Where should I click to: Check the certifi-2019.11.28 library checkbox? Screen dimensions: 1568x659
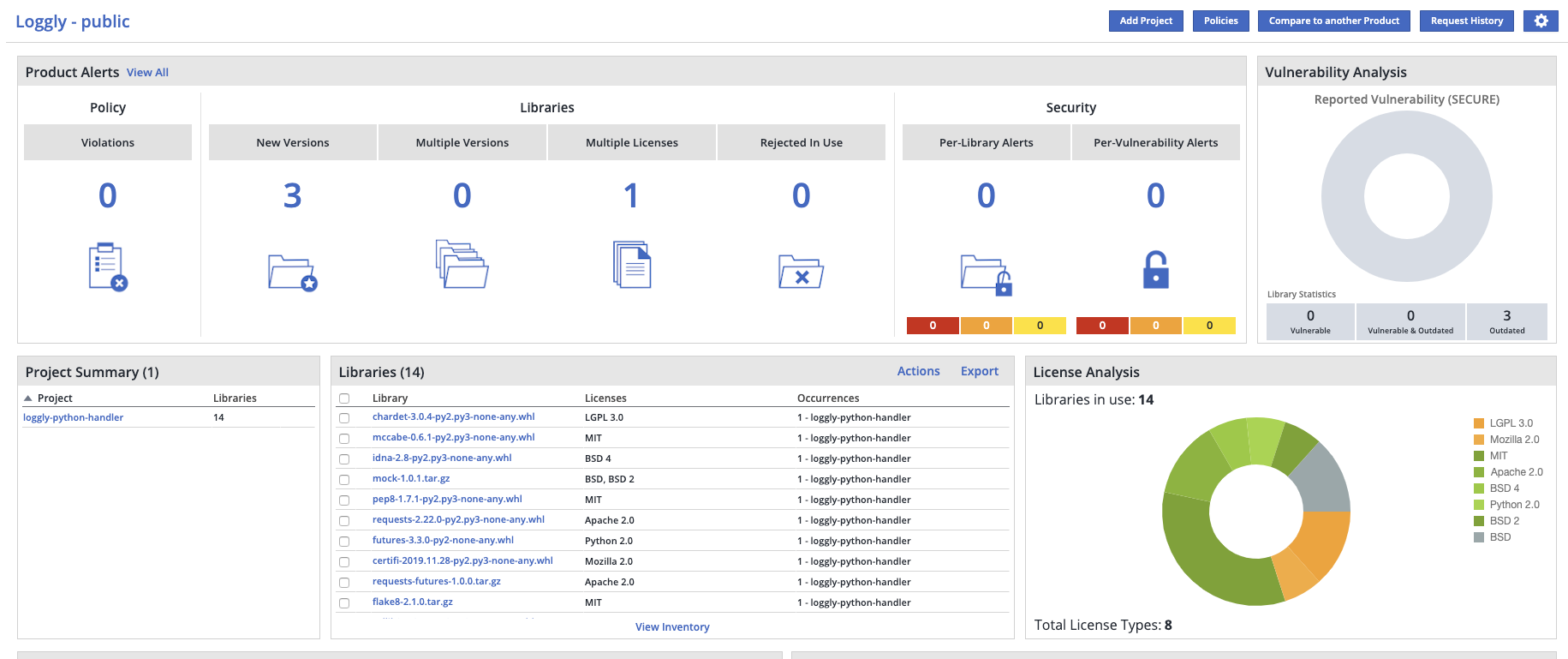344,562
